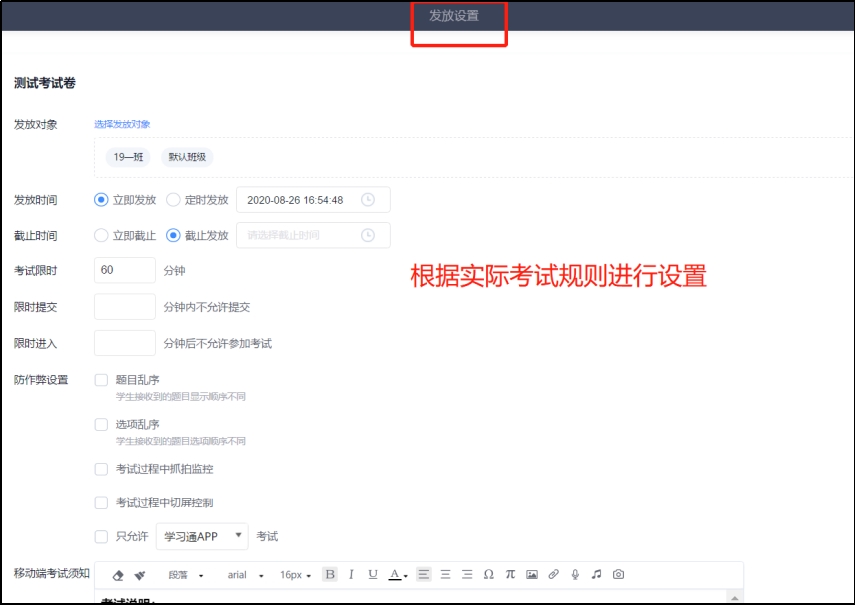Apply the font color A button
Screen dimensions: 855x605
tap(395, 574)
